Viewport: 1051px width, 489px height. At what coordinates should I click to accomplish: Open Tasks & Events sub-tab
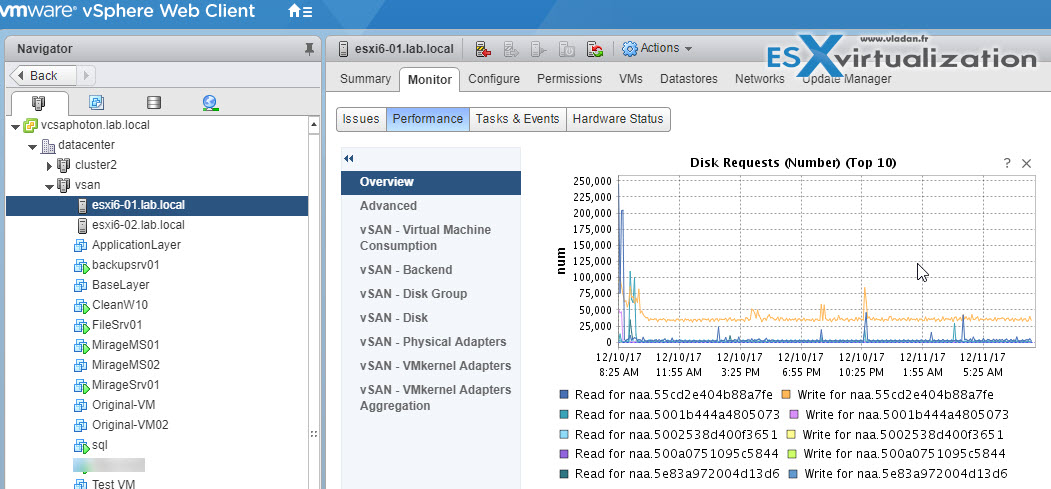(517, 119)
